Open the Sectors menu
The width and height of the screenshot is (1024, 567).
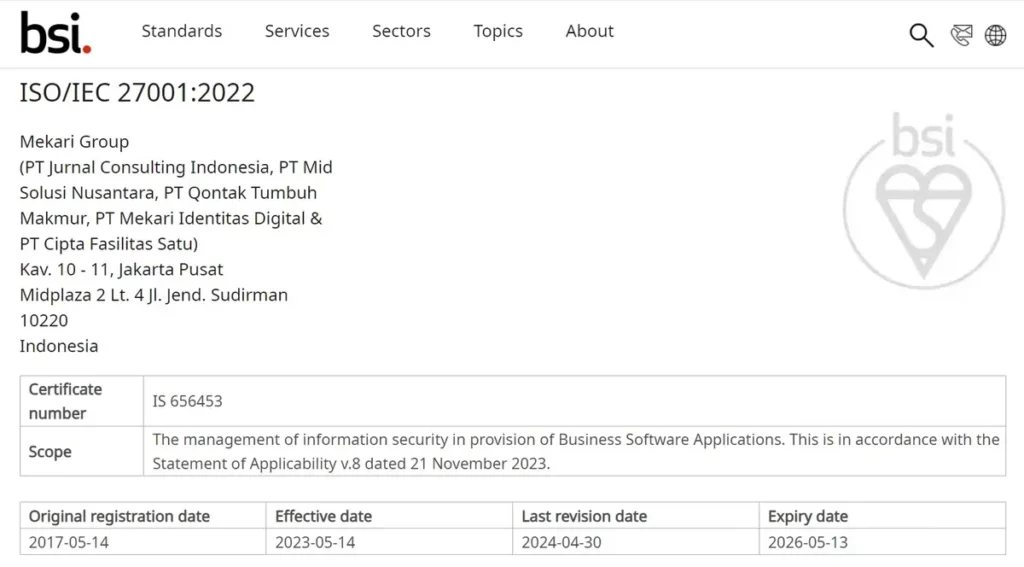401,31
